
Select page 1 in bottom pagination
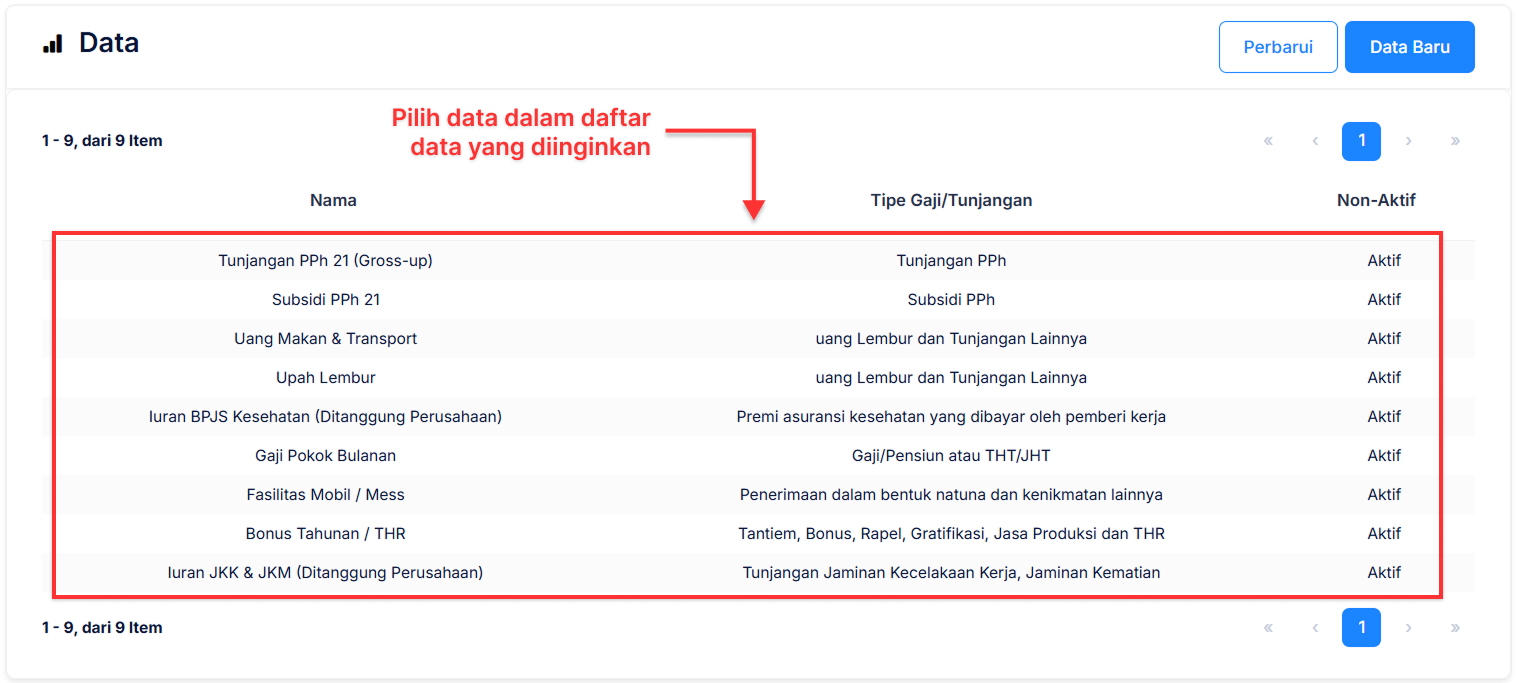tap(1361, 628)
